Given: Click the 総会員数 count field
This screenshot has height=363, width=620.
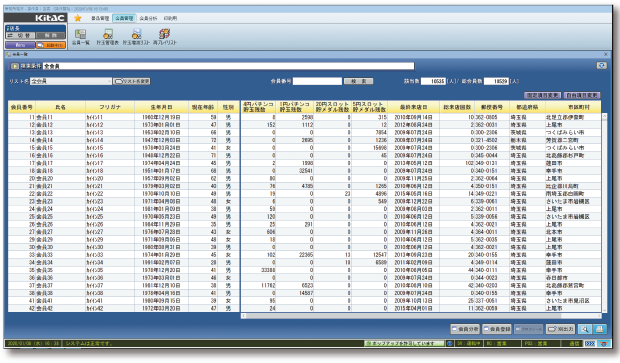Looking at the screenshot, I should point(496,81).
